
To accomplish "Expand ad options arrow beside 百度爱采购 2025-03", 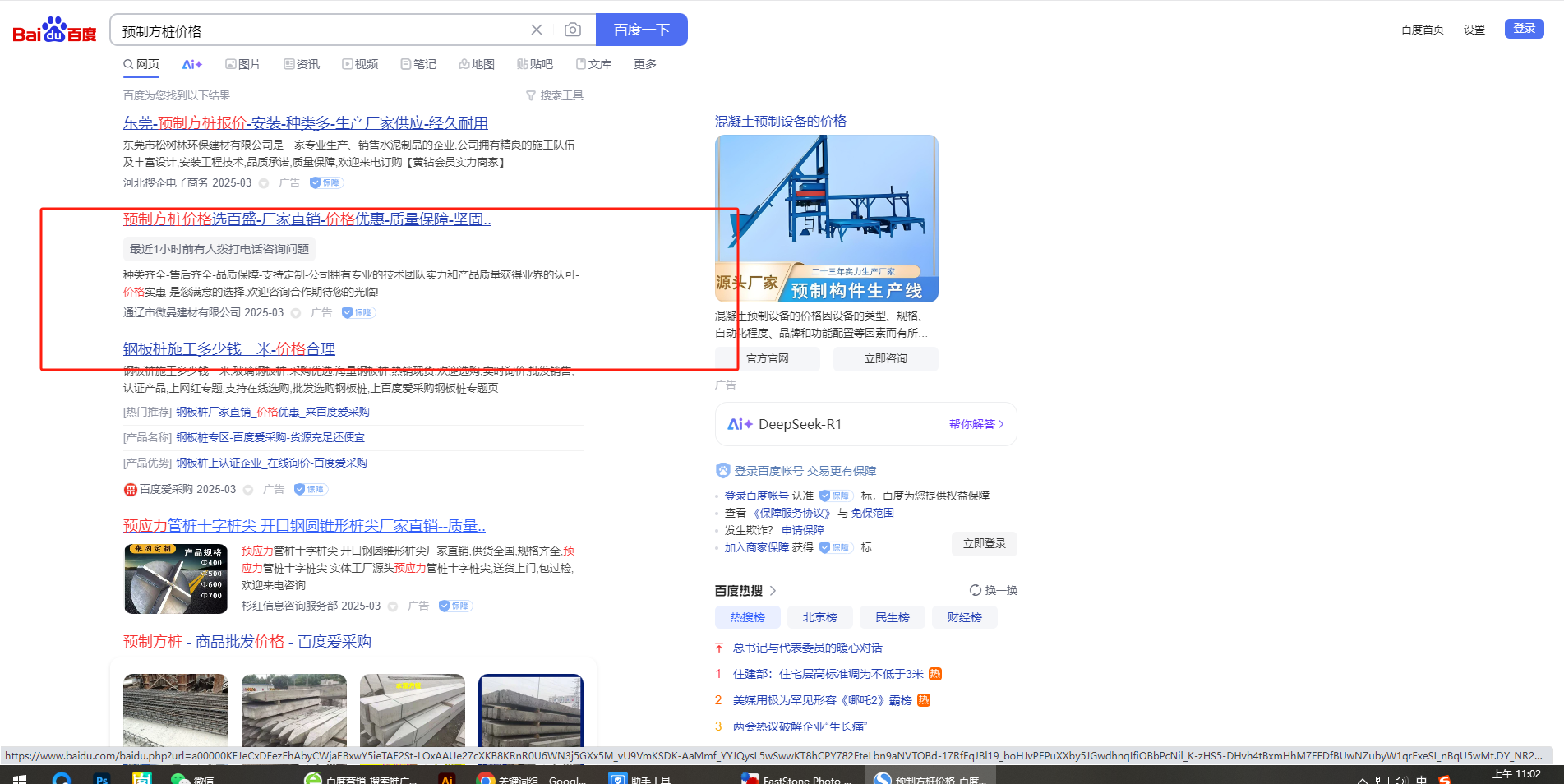I will tap(248, 490).
